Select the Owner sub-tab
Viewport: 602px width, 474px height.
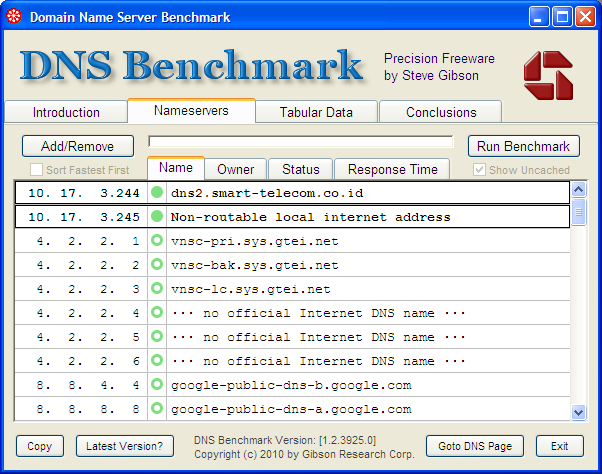[x=235, y=169]
